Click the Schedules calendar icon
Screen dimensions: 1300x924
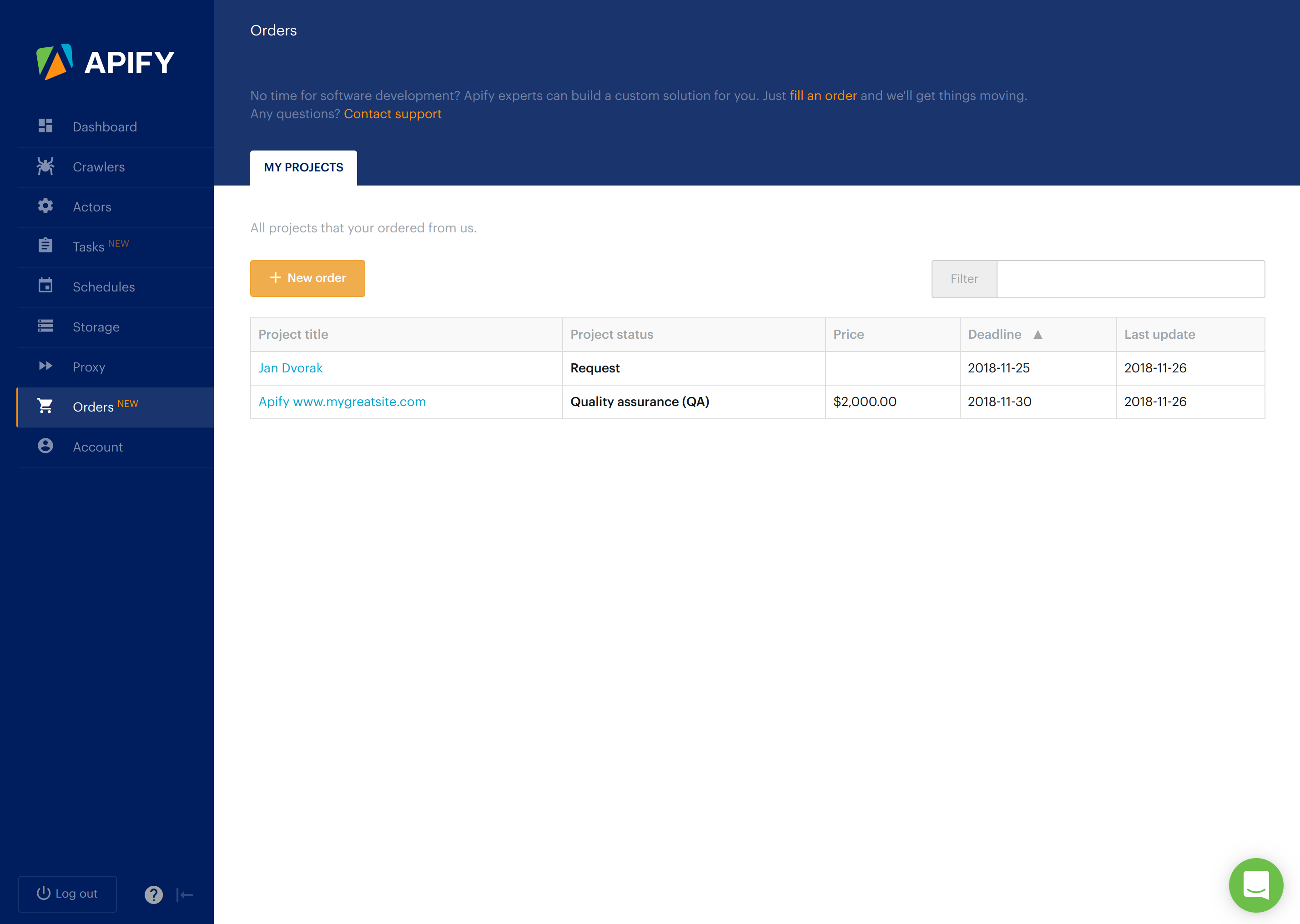(x=45, y=286)
